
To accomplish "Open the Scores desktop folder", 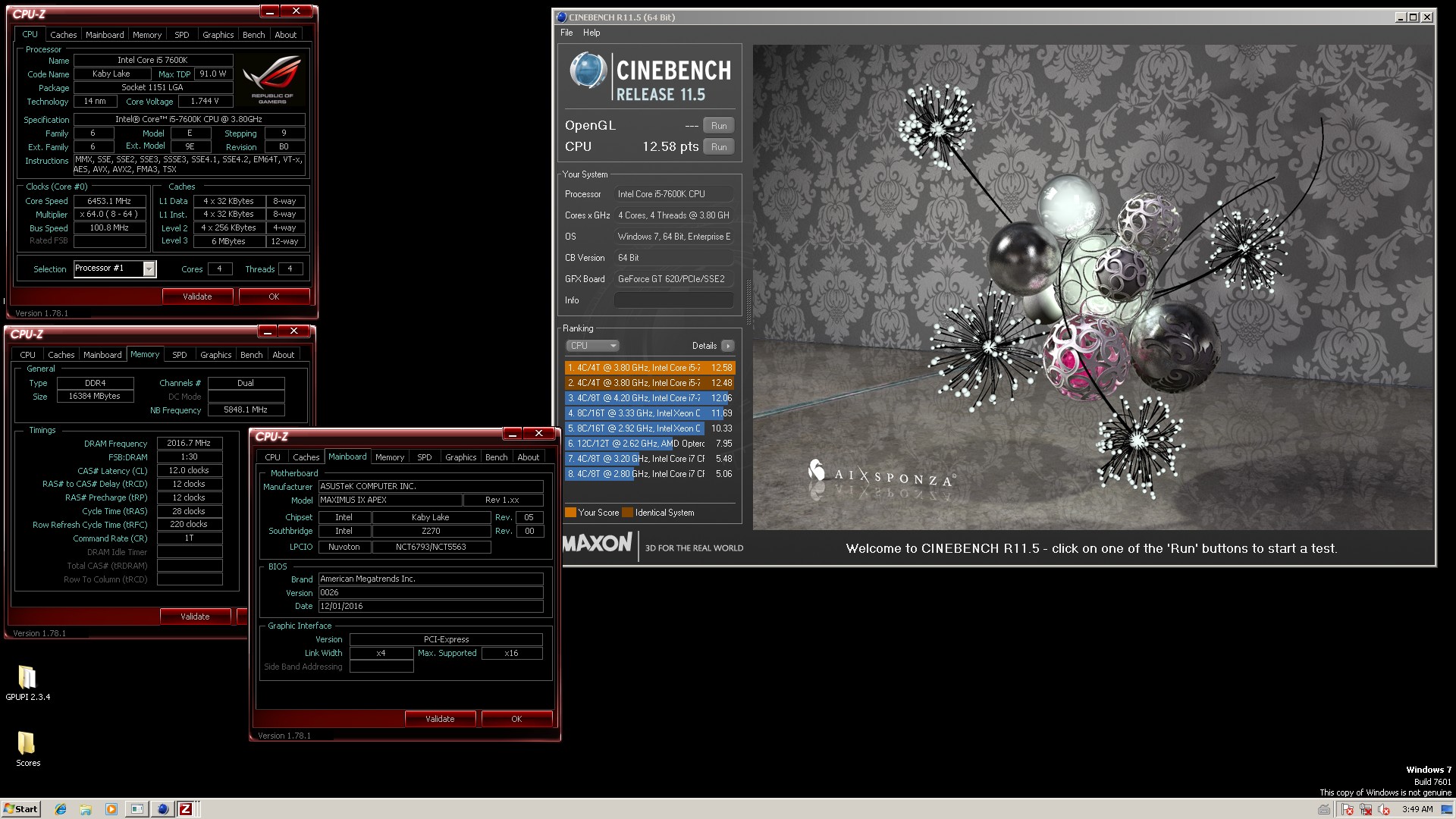I will click(x=28, y=748).
